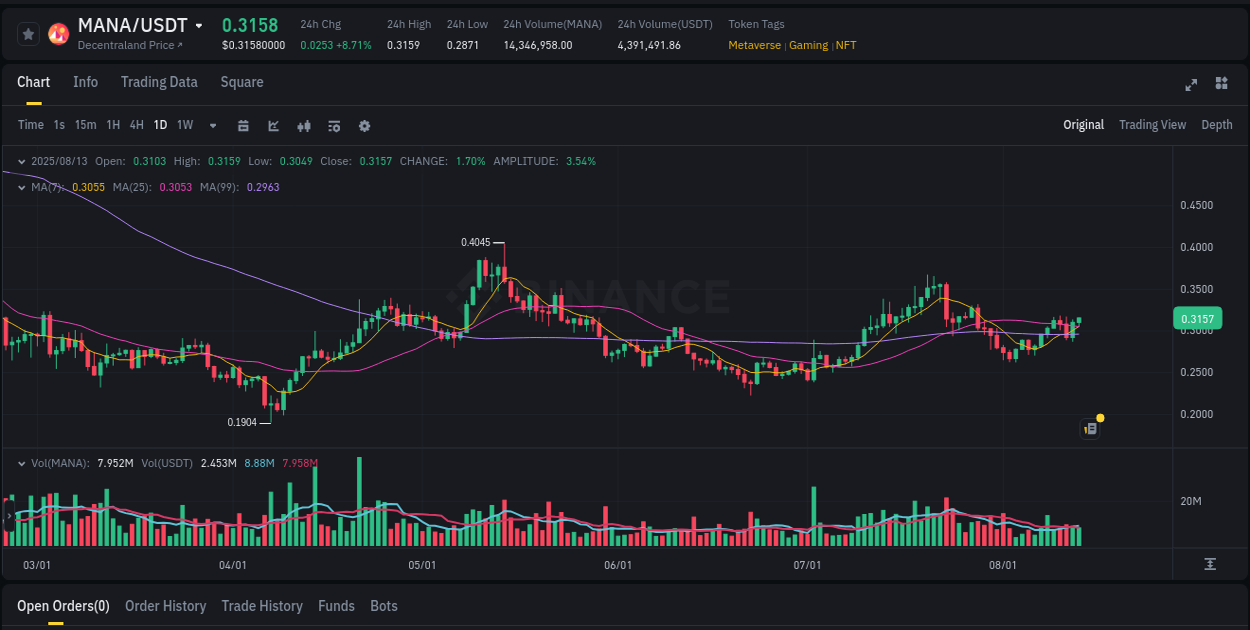Favorite MANA/USDT with the star toggle
The width and height of the screenshot is (1250, 630).
pyautogui.click(x=28, y=33)
